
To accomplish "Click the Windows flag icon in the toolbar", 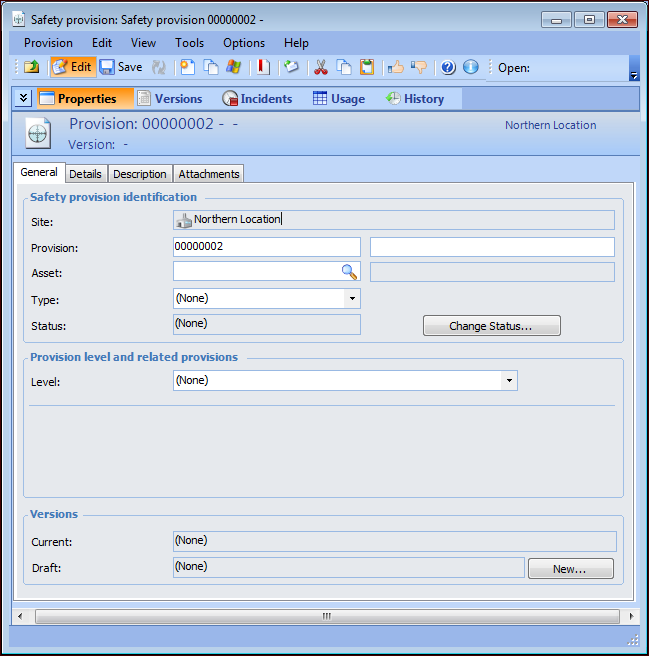I will tap(233, 67).
